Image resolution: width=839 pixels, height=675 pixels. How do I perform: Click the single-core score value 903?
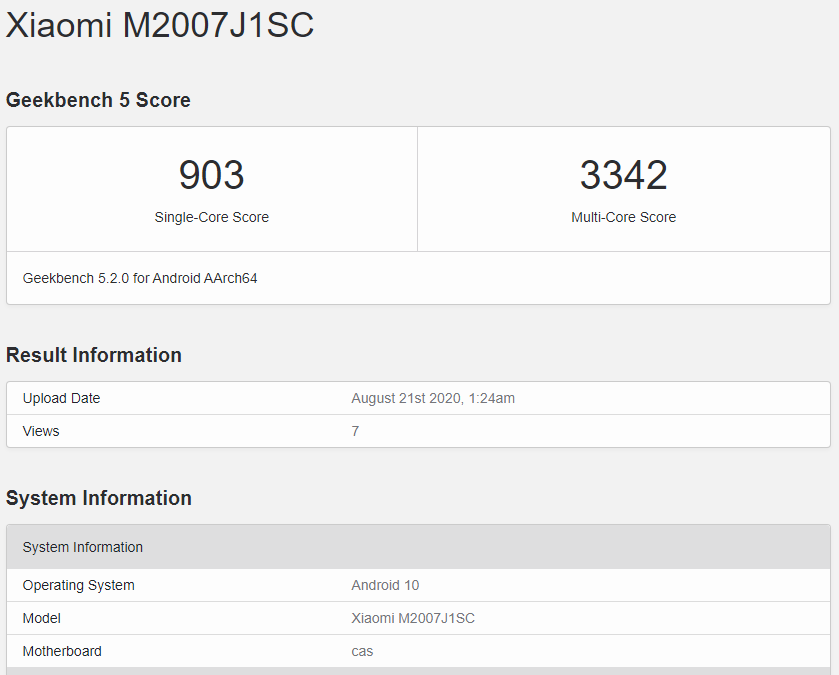[211, 175]
